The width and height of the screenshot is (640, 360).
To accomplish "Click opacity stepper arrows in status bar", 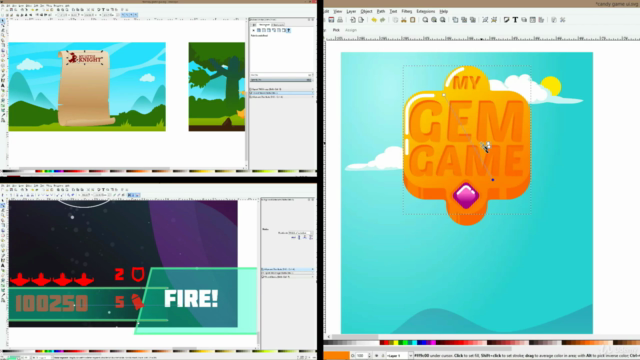I will coord(369,356).
